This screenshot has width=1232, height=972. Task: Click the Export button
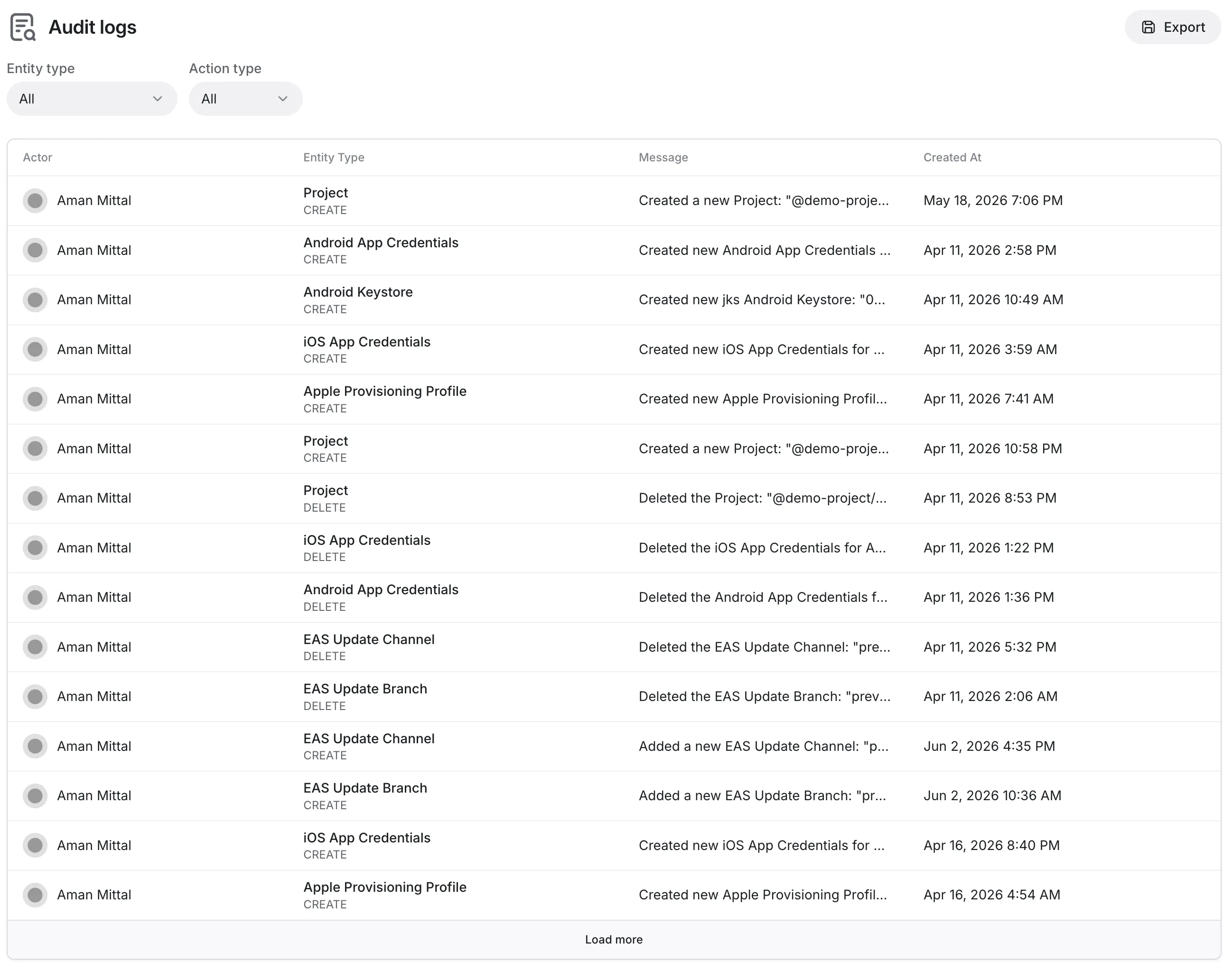(x=1172, y=28)
